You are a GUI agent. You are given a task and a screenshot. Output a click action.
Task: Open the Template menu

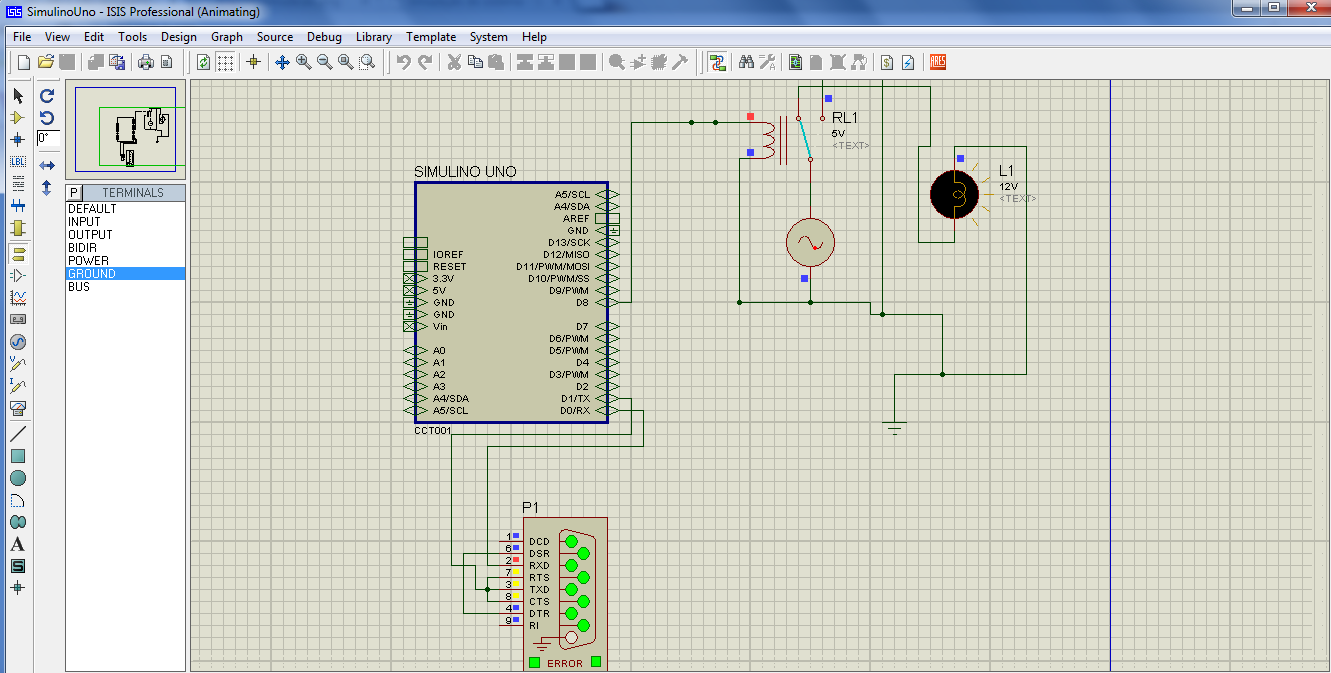431,37
